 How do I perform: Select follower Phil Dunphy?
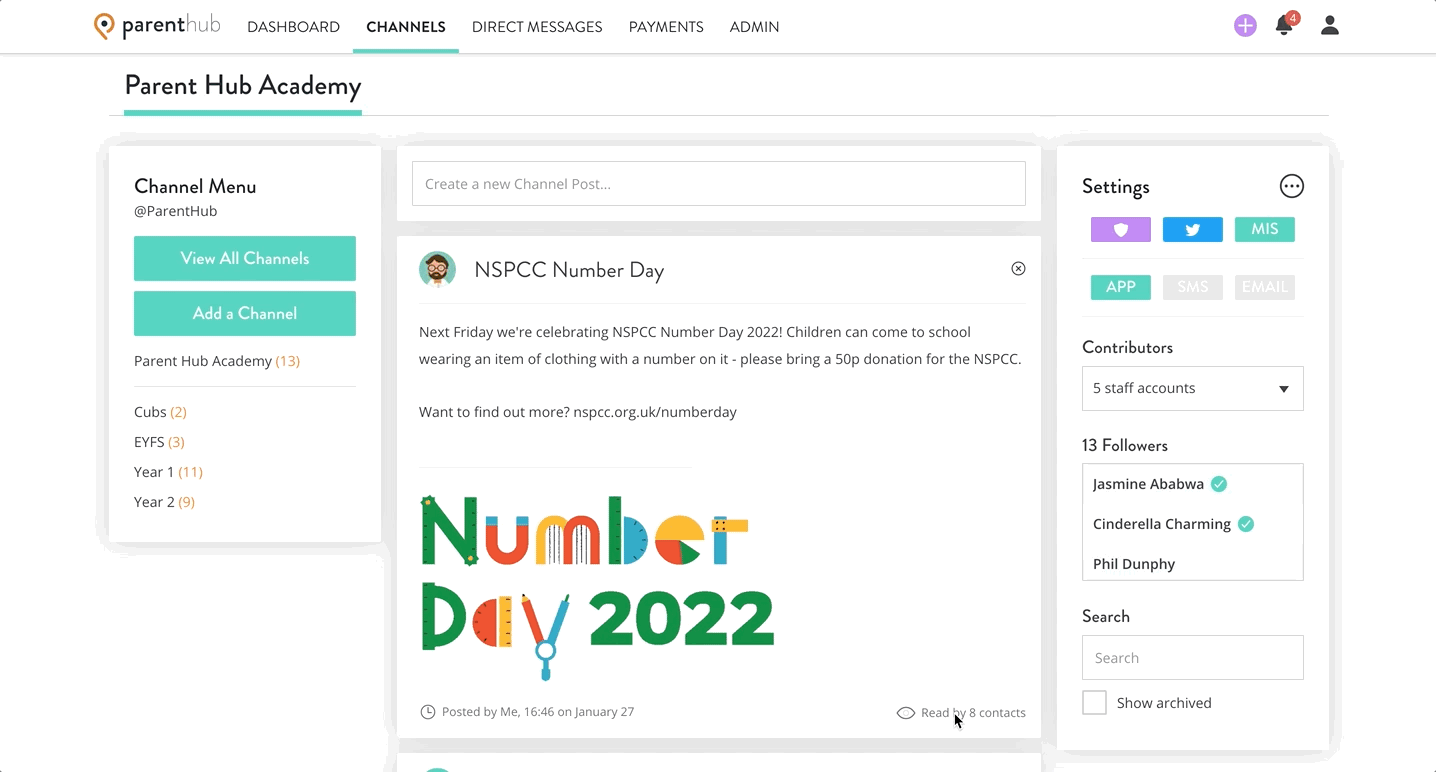(x=1134, y=564)
